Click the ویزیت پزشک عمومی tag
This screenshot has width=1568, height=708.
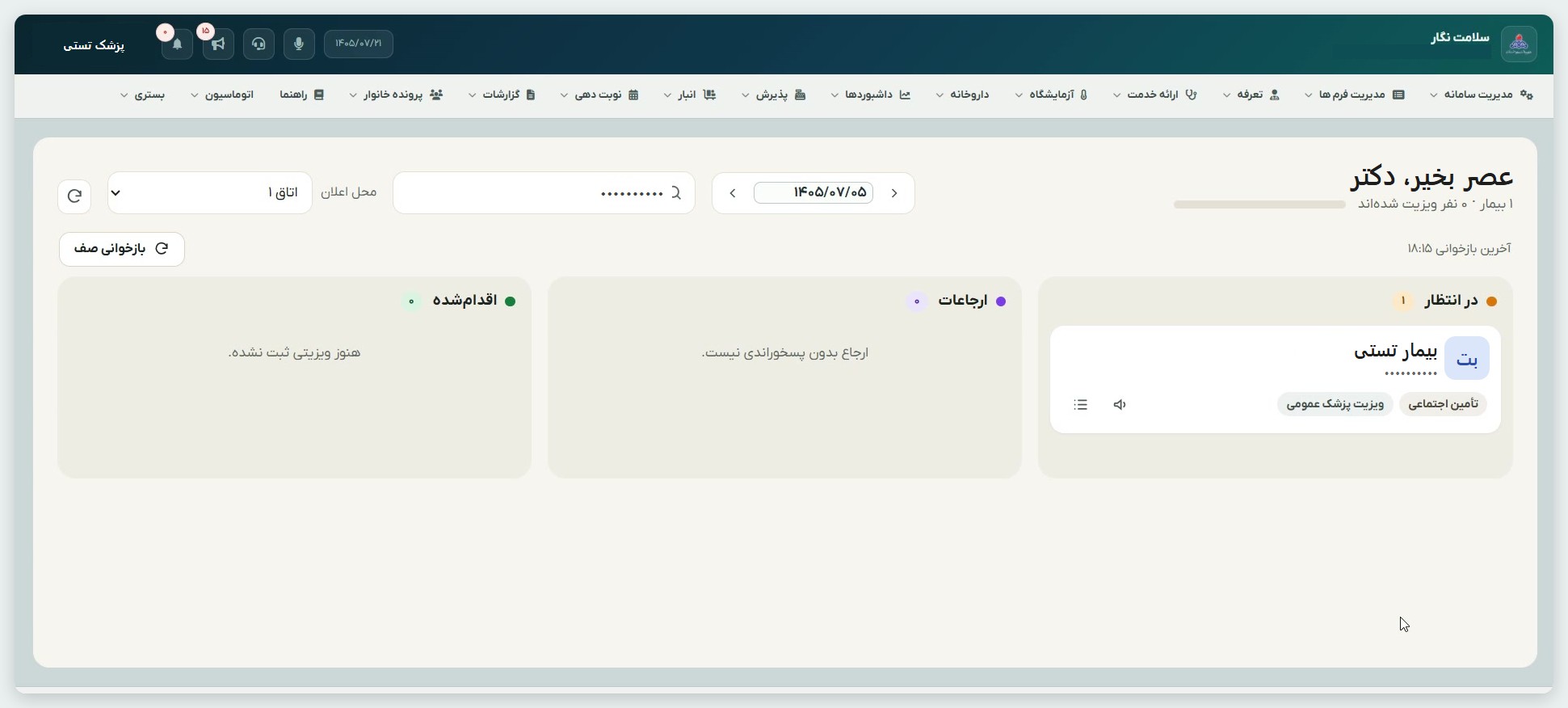tap(1335, 404)
